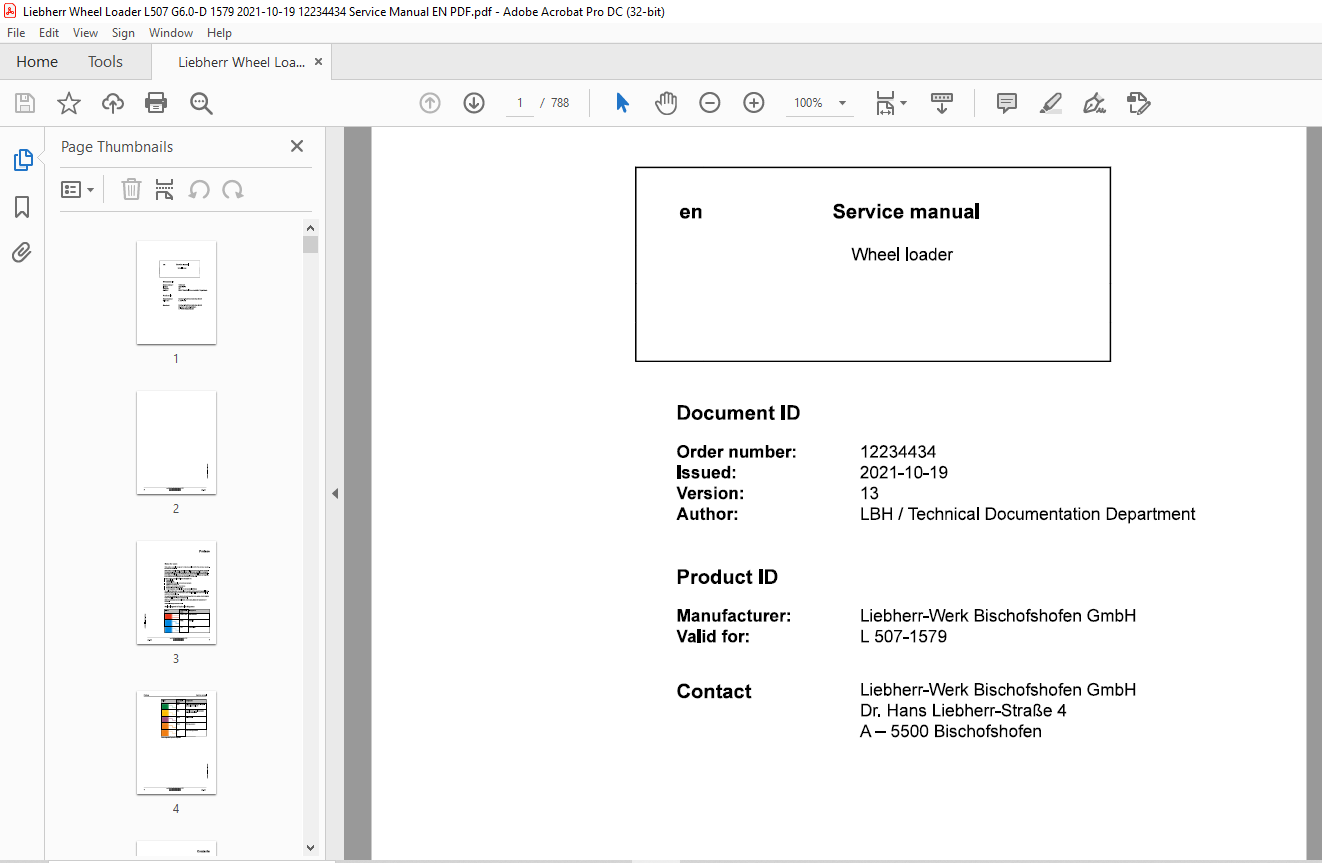1322x863 pixels.
Task: Activate the Selection arrow tool
Action: point(622,103)
